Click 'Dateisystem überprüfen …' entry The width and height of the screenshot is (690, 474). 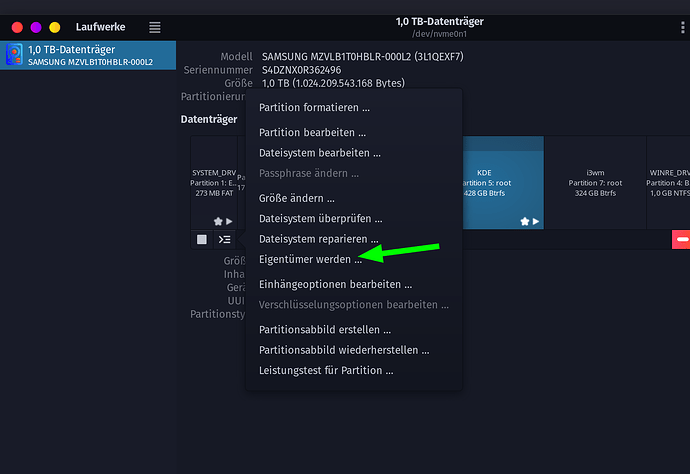point(320,218)
